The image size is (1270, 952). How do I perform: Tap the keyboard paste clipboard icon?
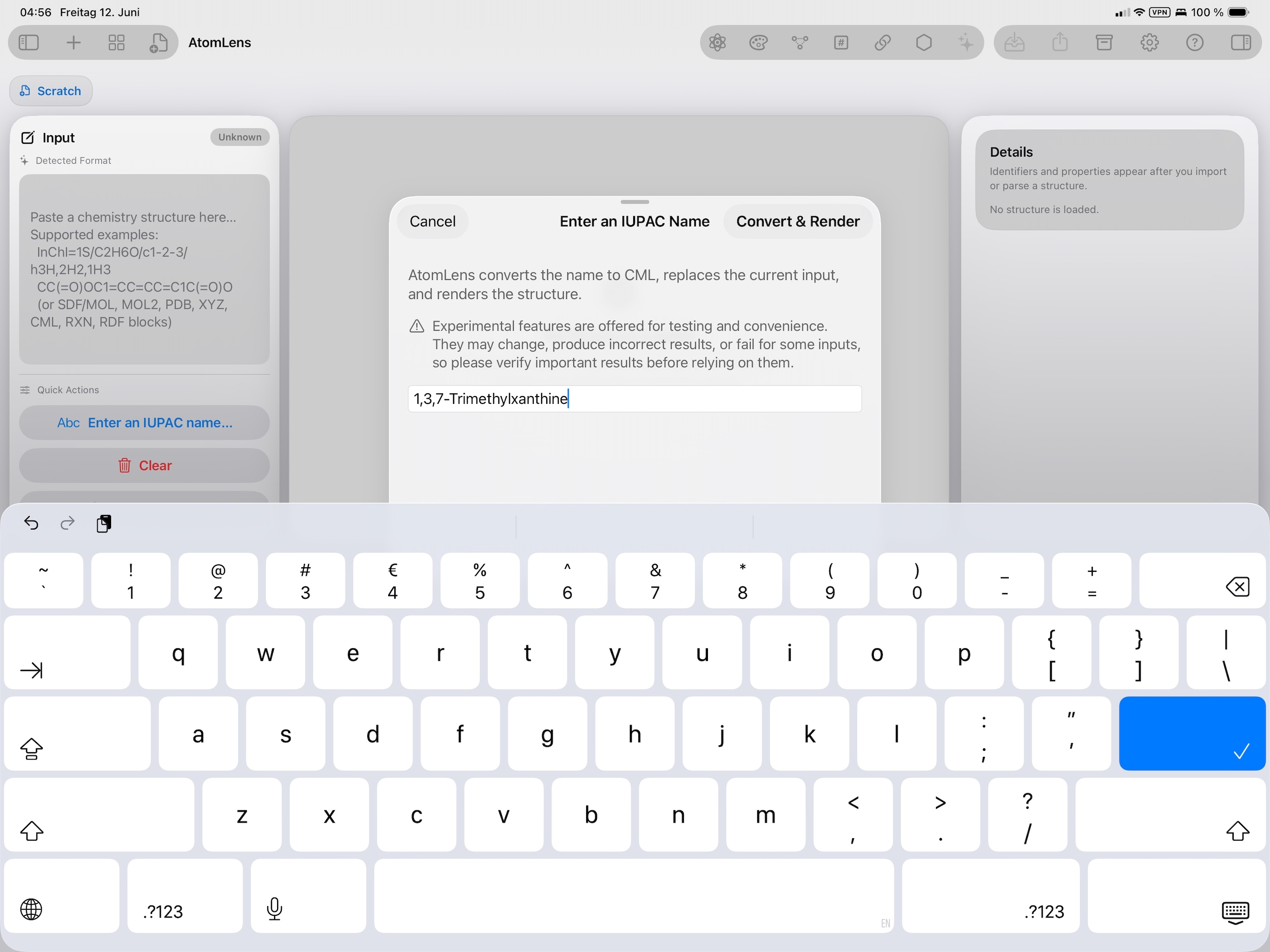[x=104, y=523]
